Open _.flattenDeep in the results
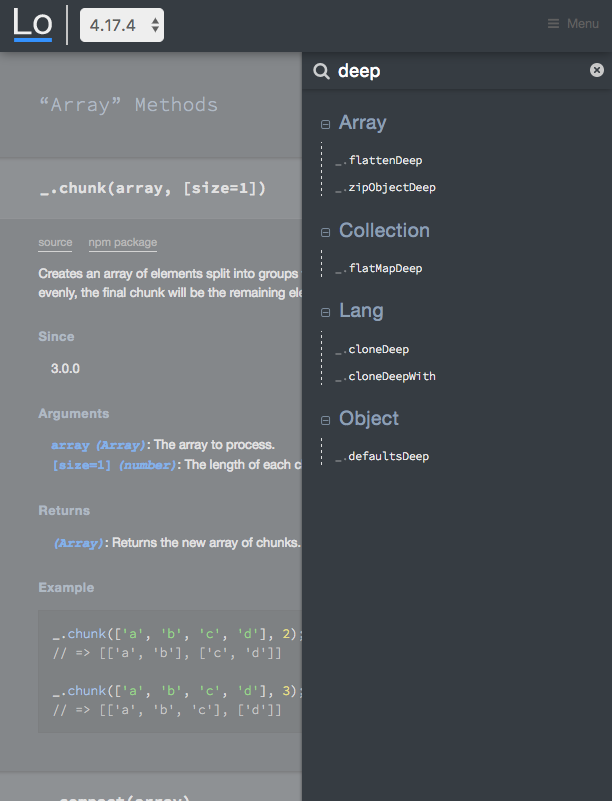 point(379,160)
